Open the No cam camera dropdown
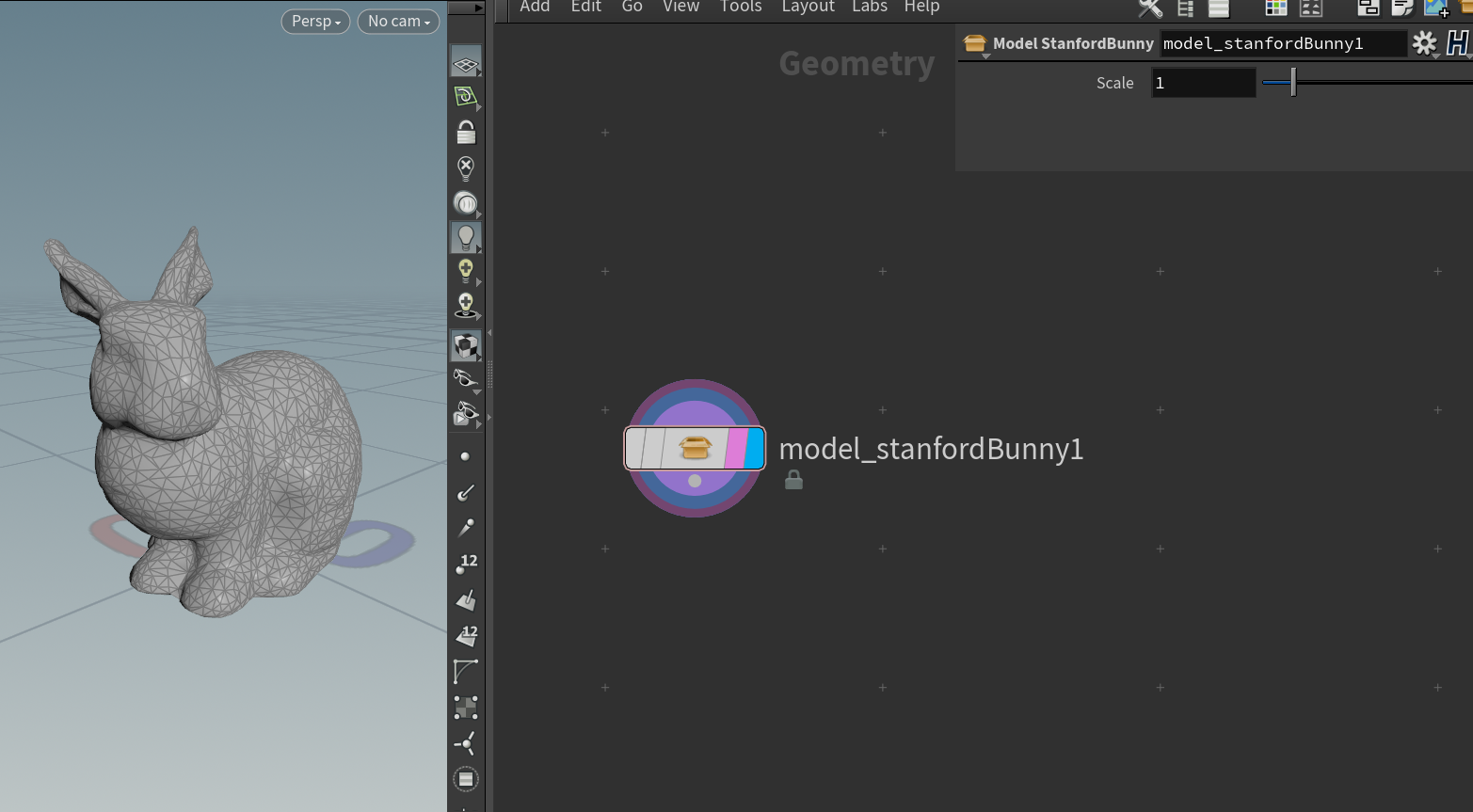1473x812 pixels. point(398,21)
